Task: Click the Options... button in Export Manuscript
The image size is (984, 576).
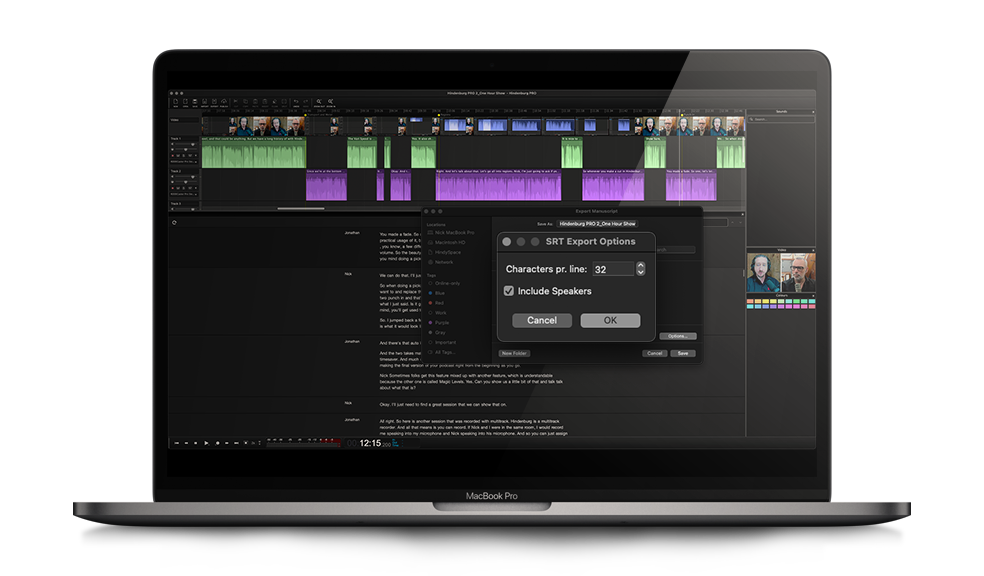Action: point(678,336)
